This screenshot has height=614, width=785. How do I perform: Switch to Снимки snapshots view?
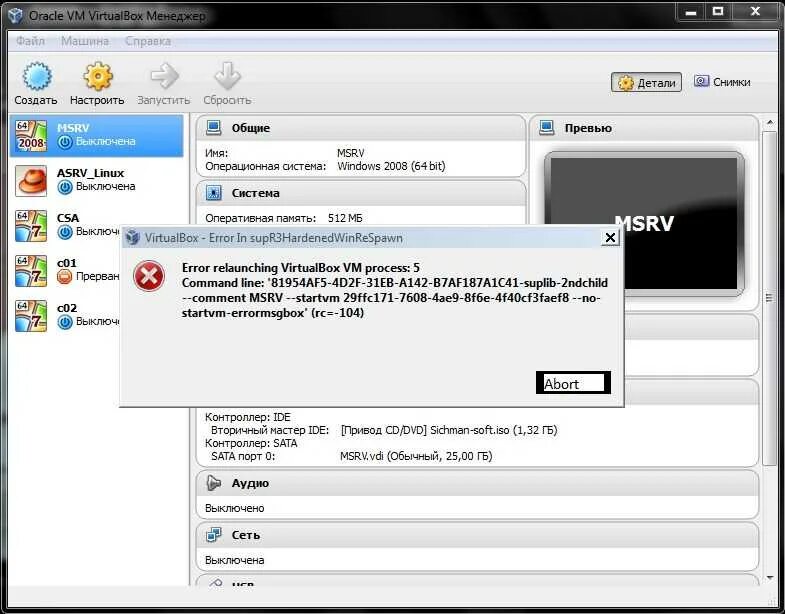[x=722, y=82]
